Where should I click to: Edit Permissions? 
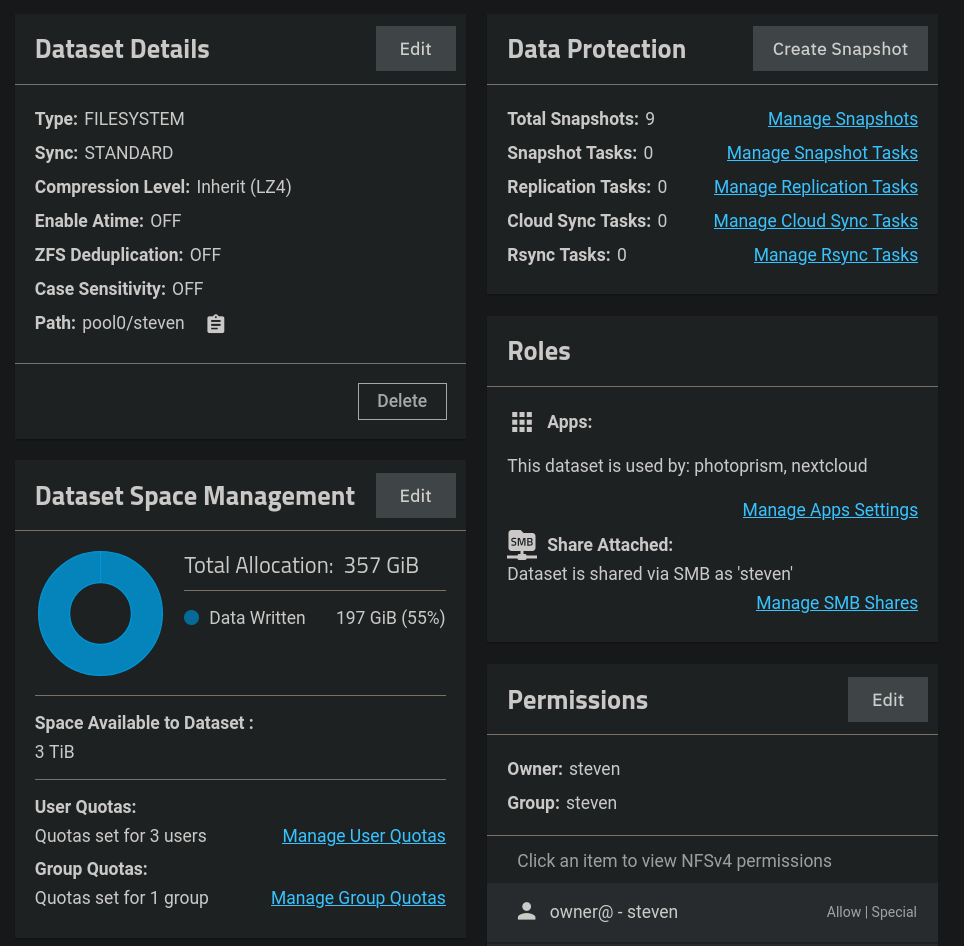pyautogui.click(x=887, y=700)
